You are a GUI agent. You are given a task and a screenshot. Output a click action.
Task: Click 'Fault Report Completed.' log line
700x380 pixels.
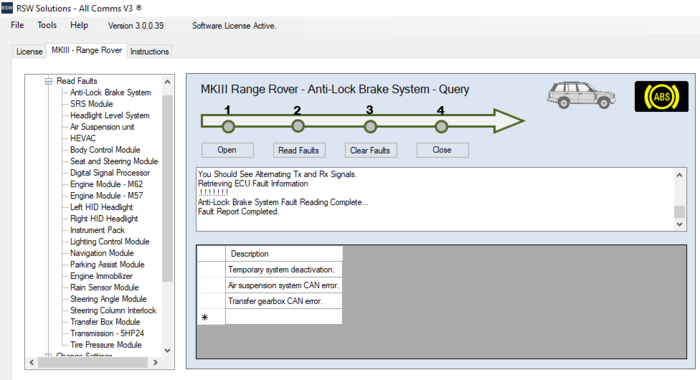click(238, 212)
